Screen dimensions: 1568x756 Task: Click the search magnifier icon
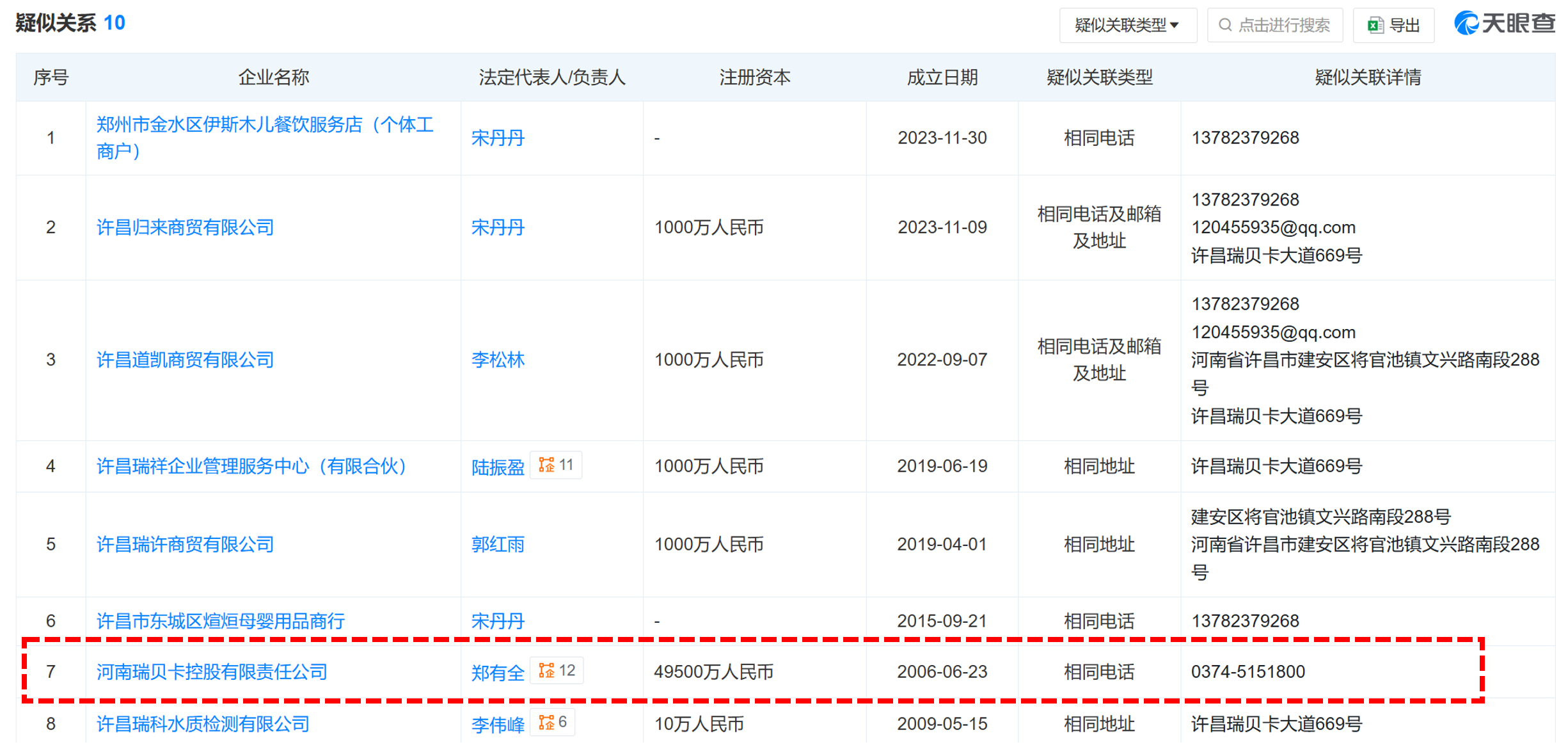(1224, 26)
